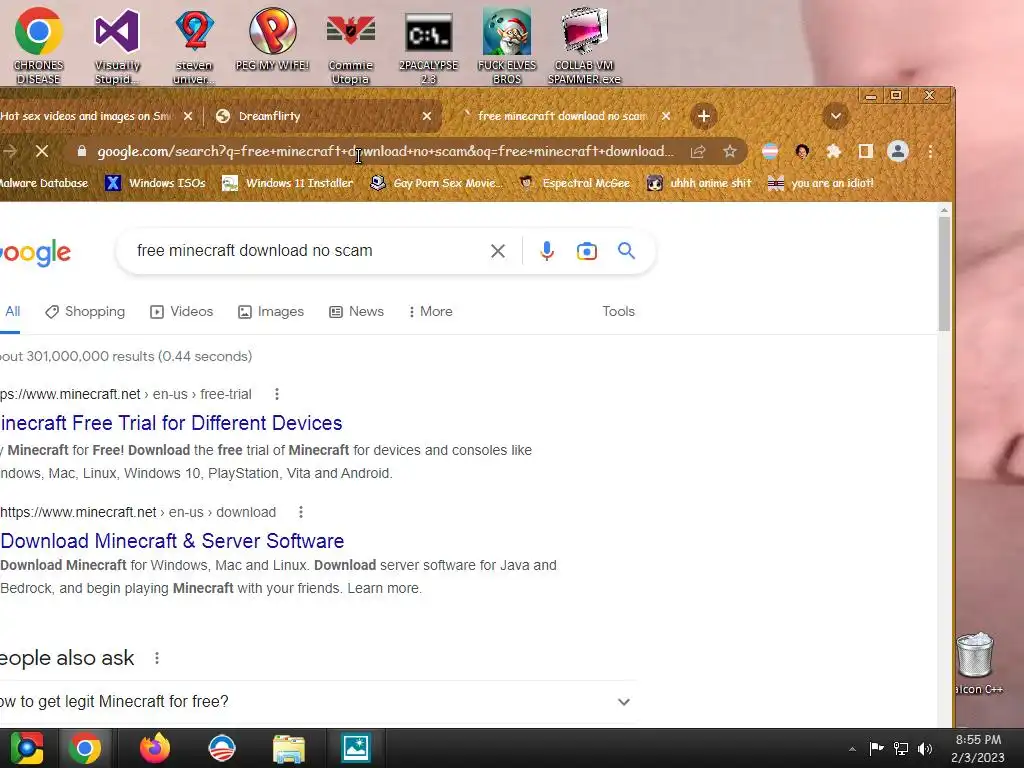Click the Google search text field

pos(307,251)
